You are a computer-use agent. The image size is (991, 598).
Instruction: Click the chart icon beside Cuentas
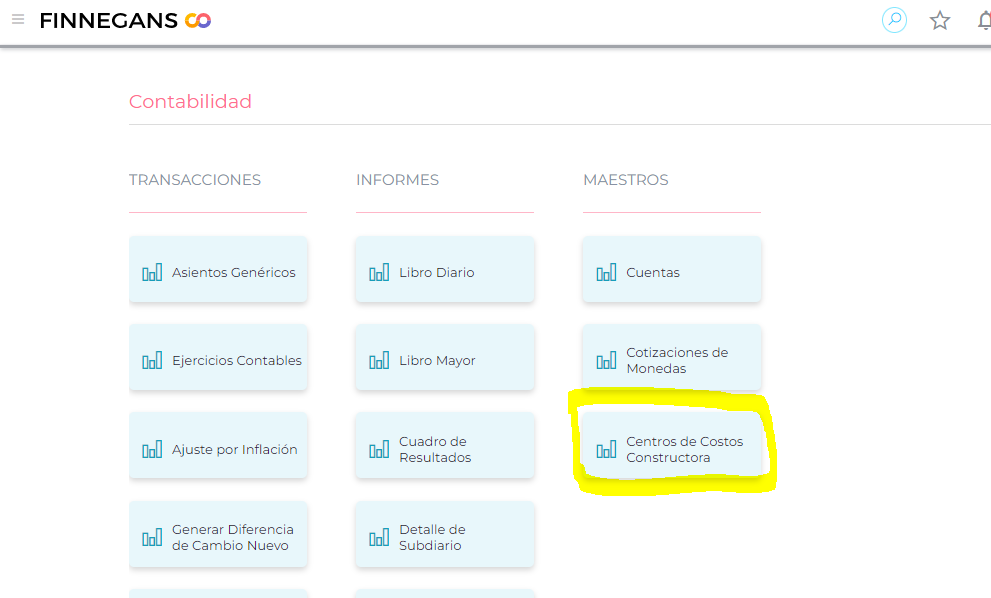(x=606, y=272)
